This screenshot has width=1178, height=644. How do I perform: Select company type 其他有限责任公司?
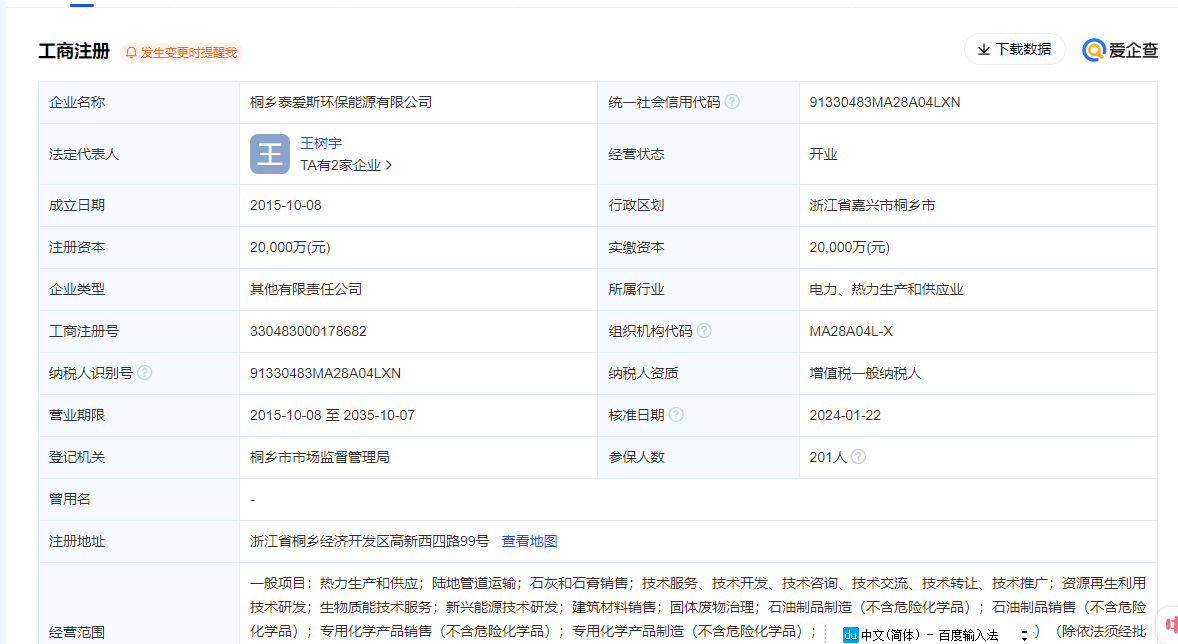coord(306,289)
